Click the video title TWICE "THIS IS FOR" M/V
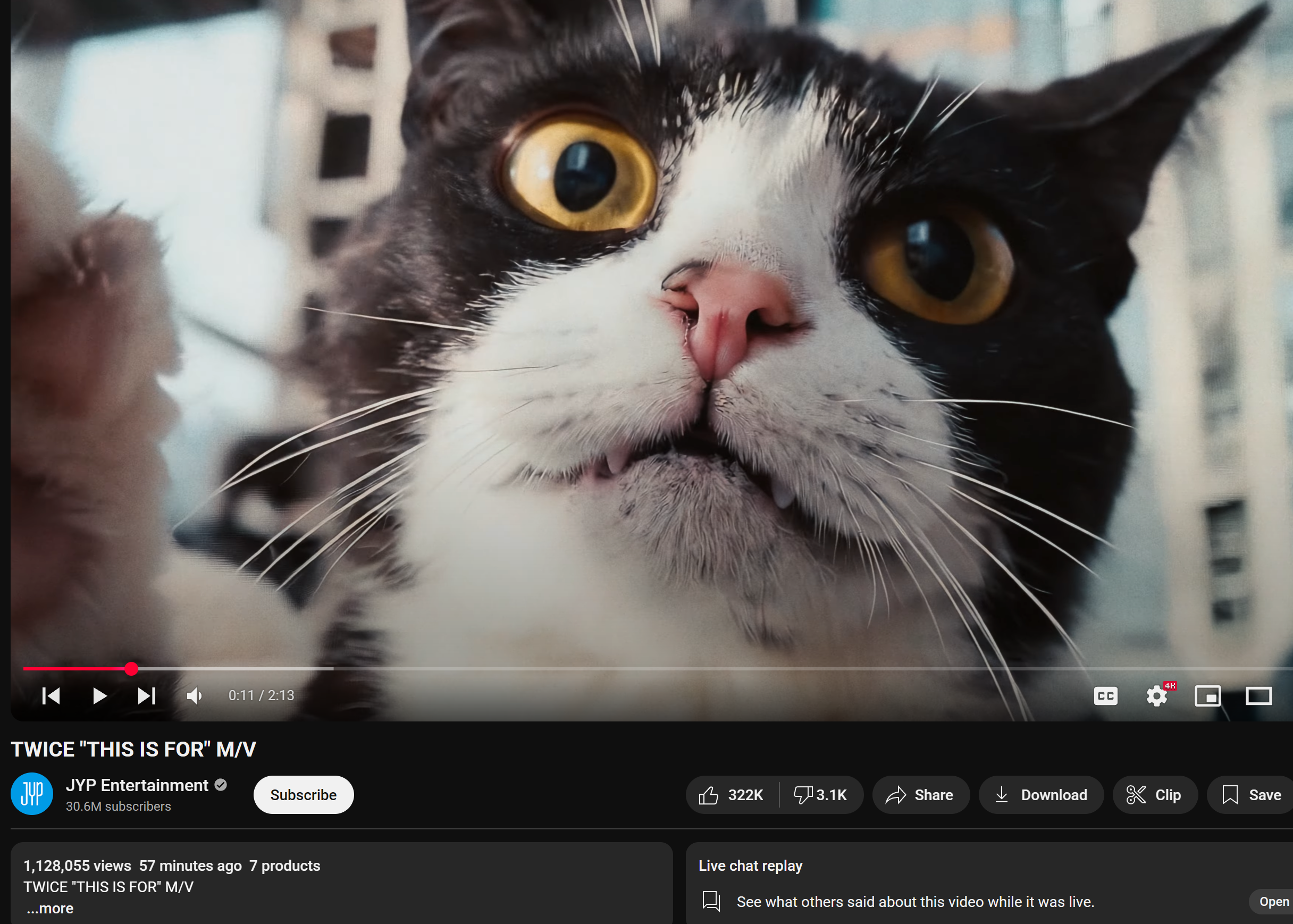Image resolution: width=1293 pixels, height=924 pixels. [133, 749]
